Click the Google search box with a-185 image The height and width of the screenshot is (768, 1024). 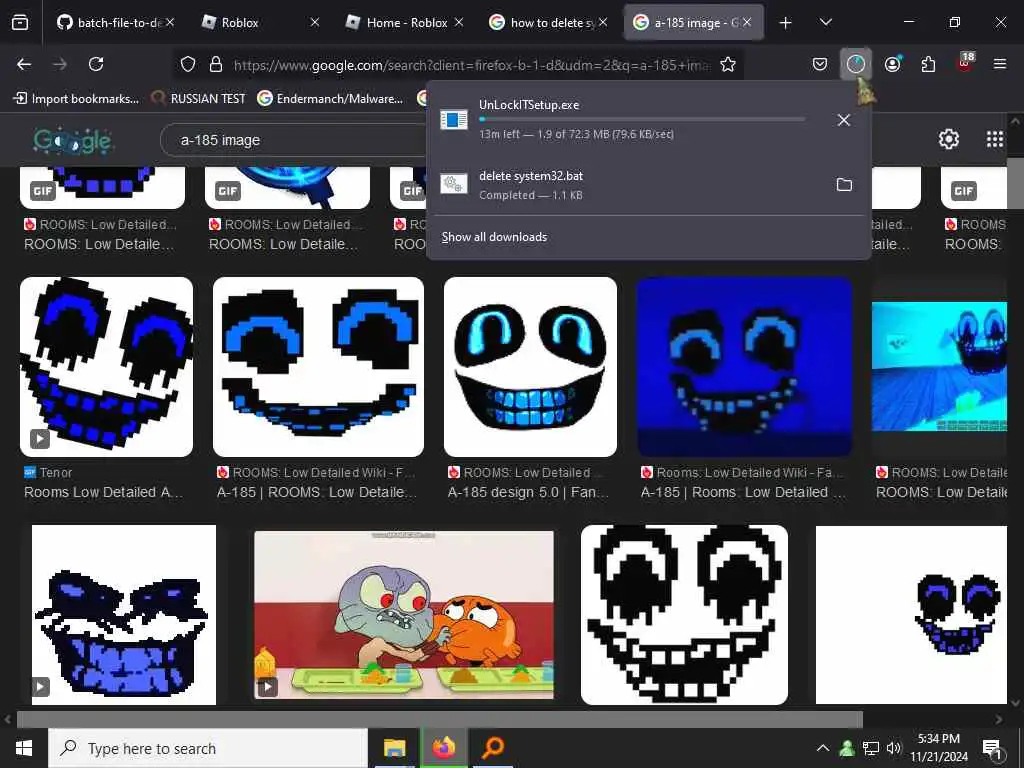point(294,140)
